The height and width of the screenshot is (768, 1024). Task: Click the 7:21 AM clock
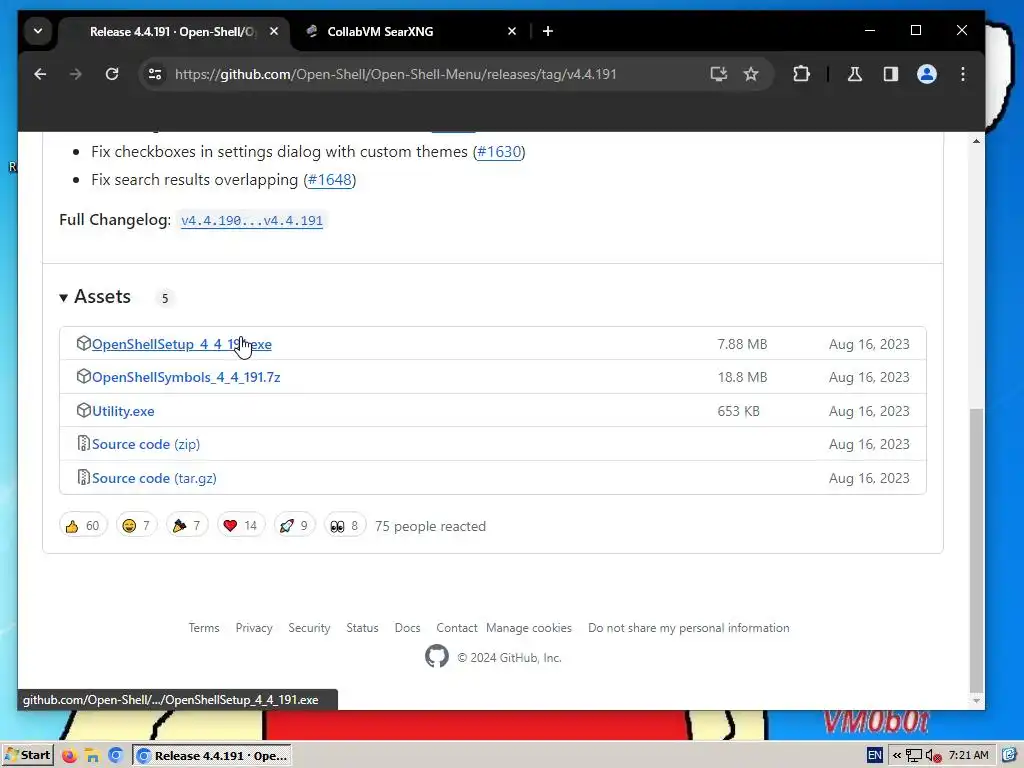click(968, 756)
